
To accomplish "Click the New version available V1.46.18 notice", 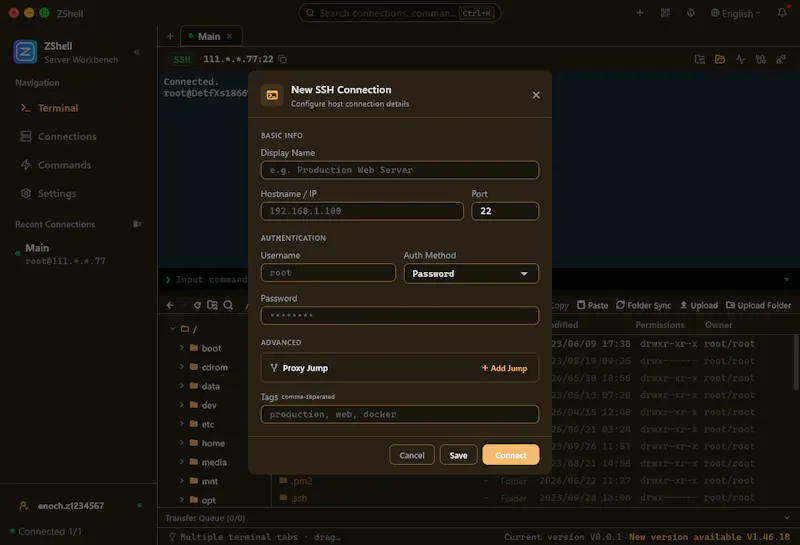I will pos(709,537).
